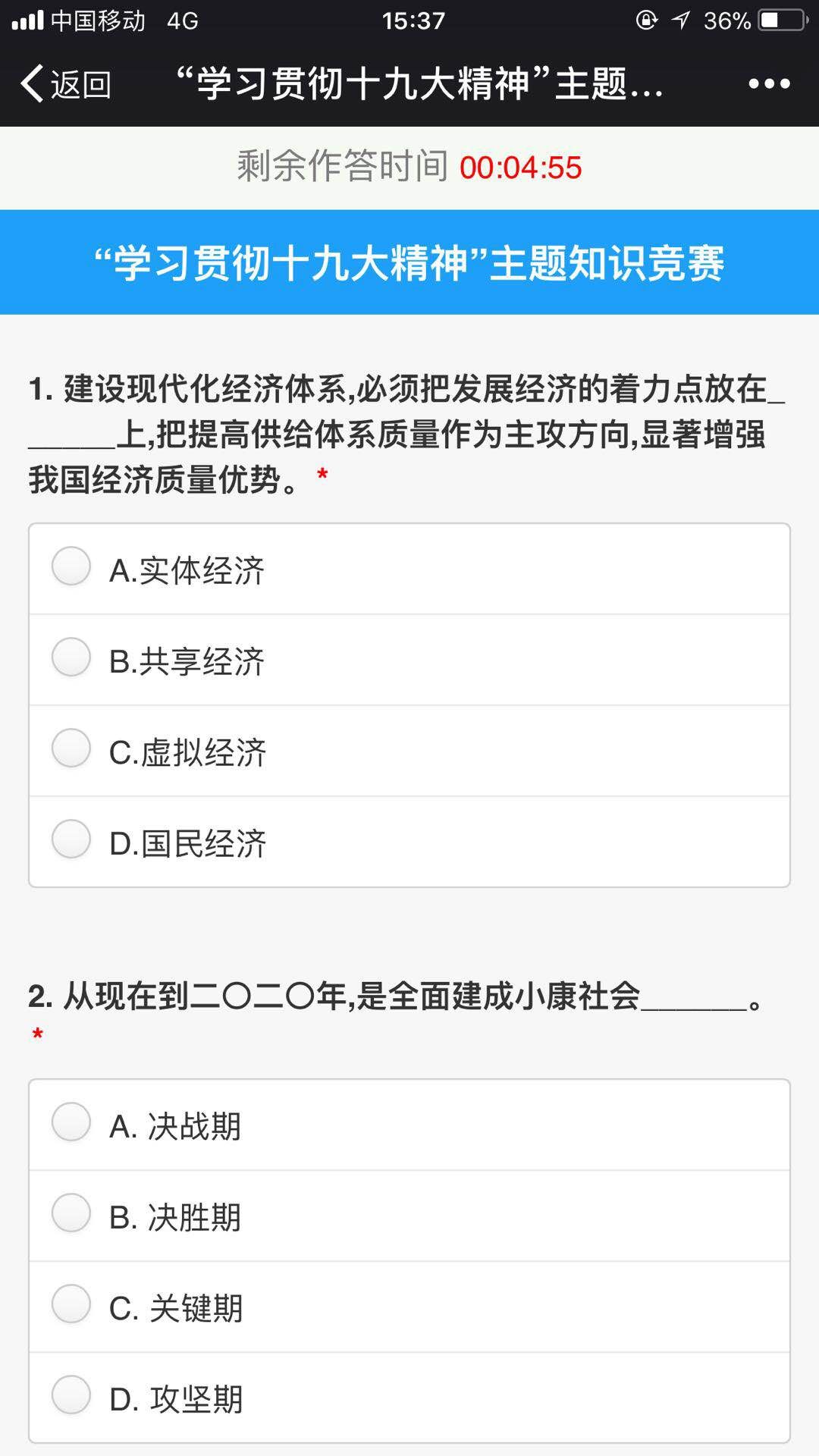The image size is (819, 1456).
Task: Tap the cellular signal strength icon
Action: pos(28,20)
